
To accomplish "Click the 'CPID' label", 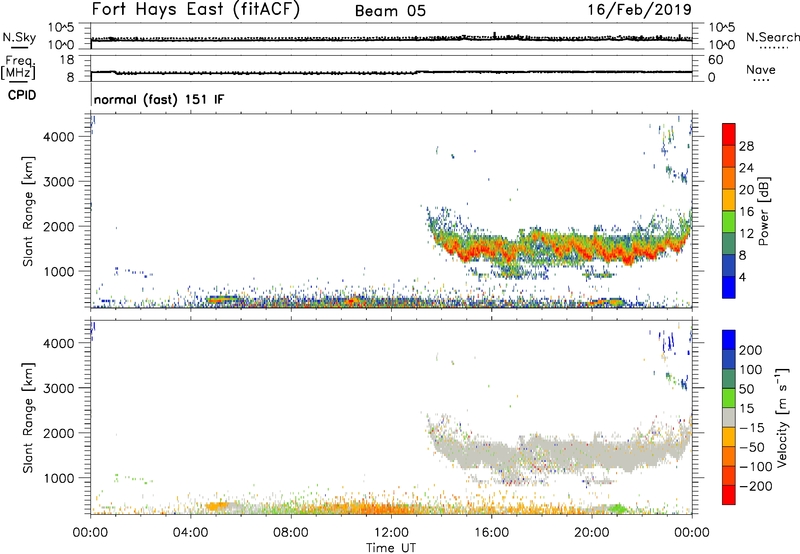I will coord(22,95).
